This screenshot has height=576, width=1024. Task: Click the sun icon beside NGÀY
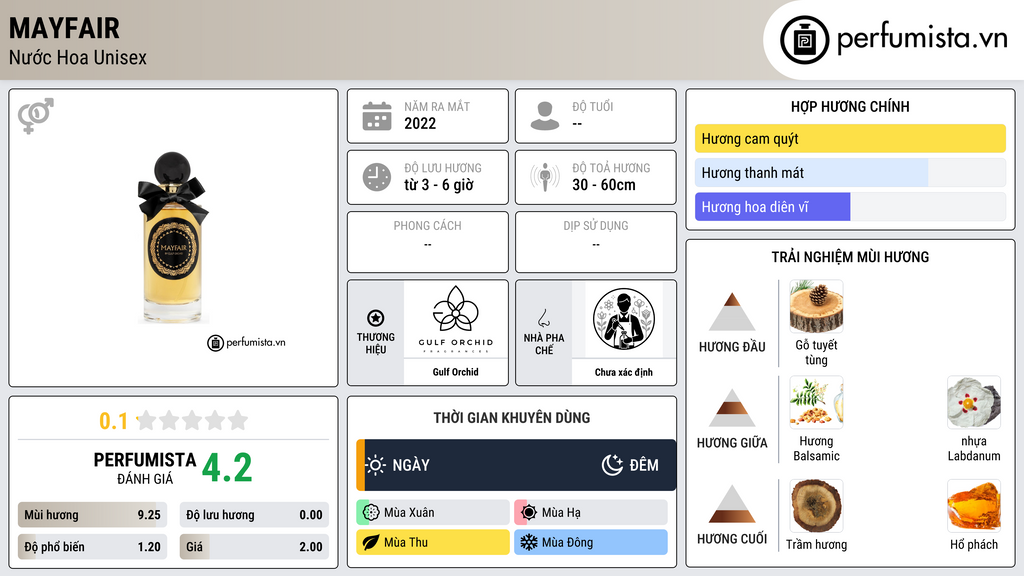pyautogui.click(x=376, y=465)
